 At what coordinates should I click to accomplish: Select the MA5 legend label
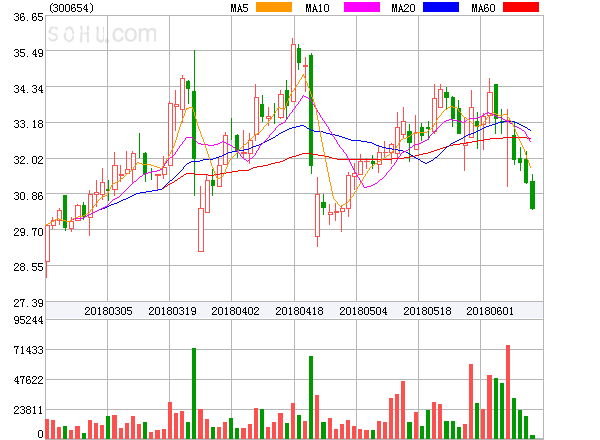(240, 8)
